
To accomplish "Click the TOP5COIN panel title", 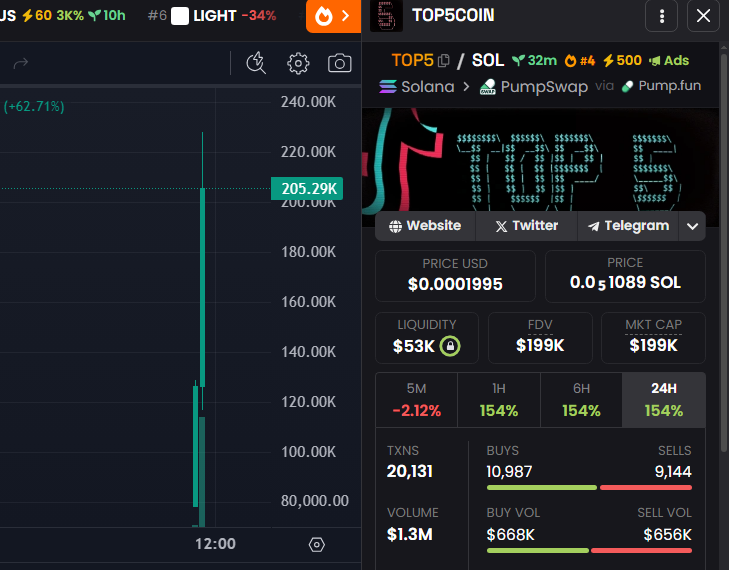I will coord(453,15).
